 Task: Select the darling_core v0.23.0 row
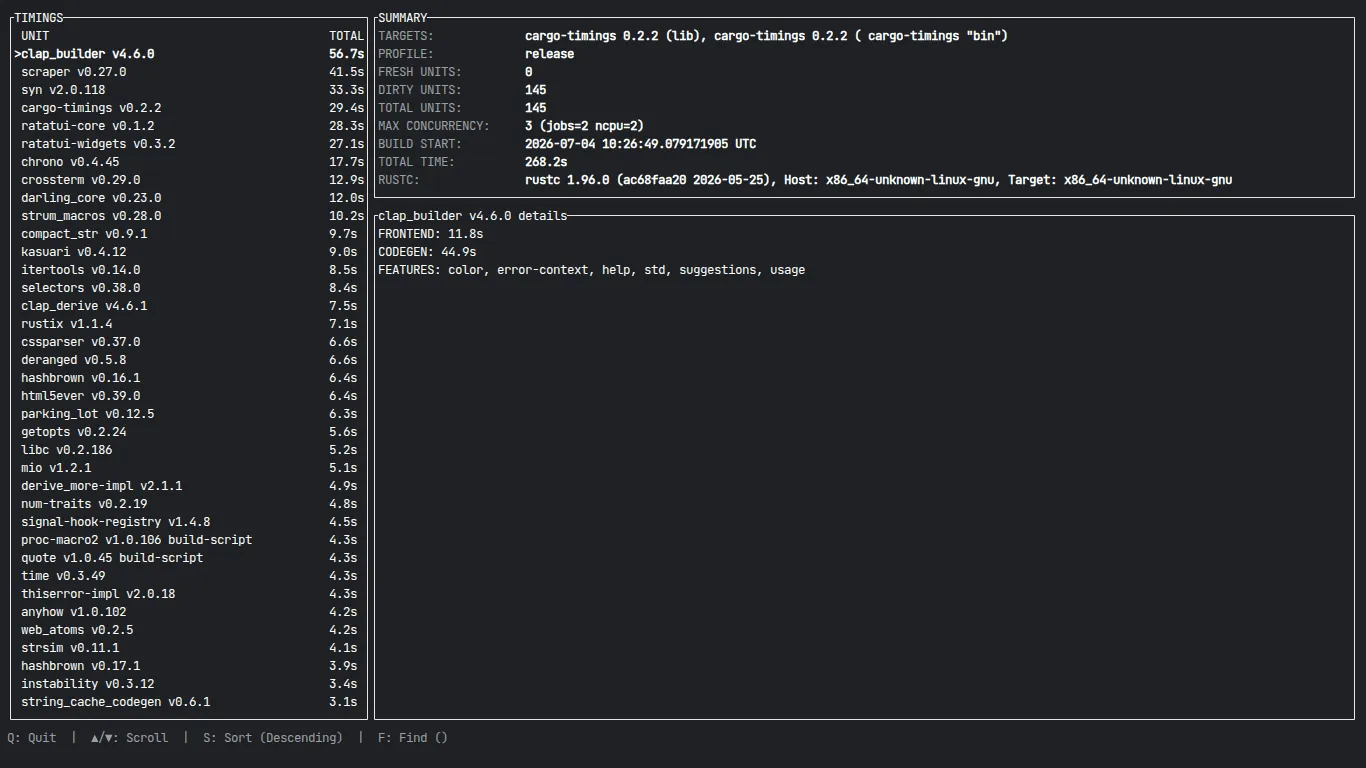tap(189, 198)
